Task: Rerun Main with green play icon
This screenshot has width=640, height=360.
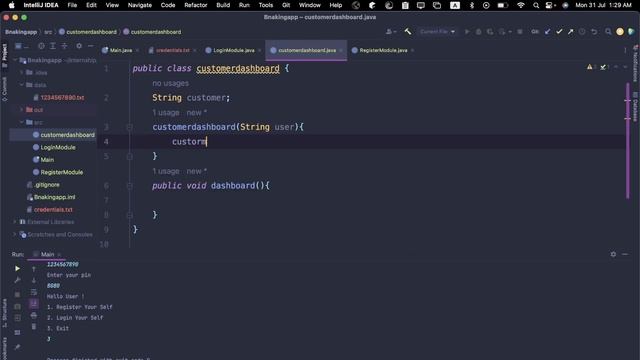Action: click(17, 268)
